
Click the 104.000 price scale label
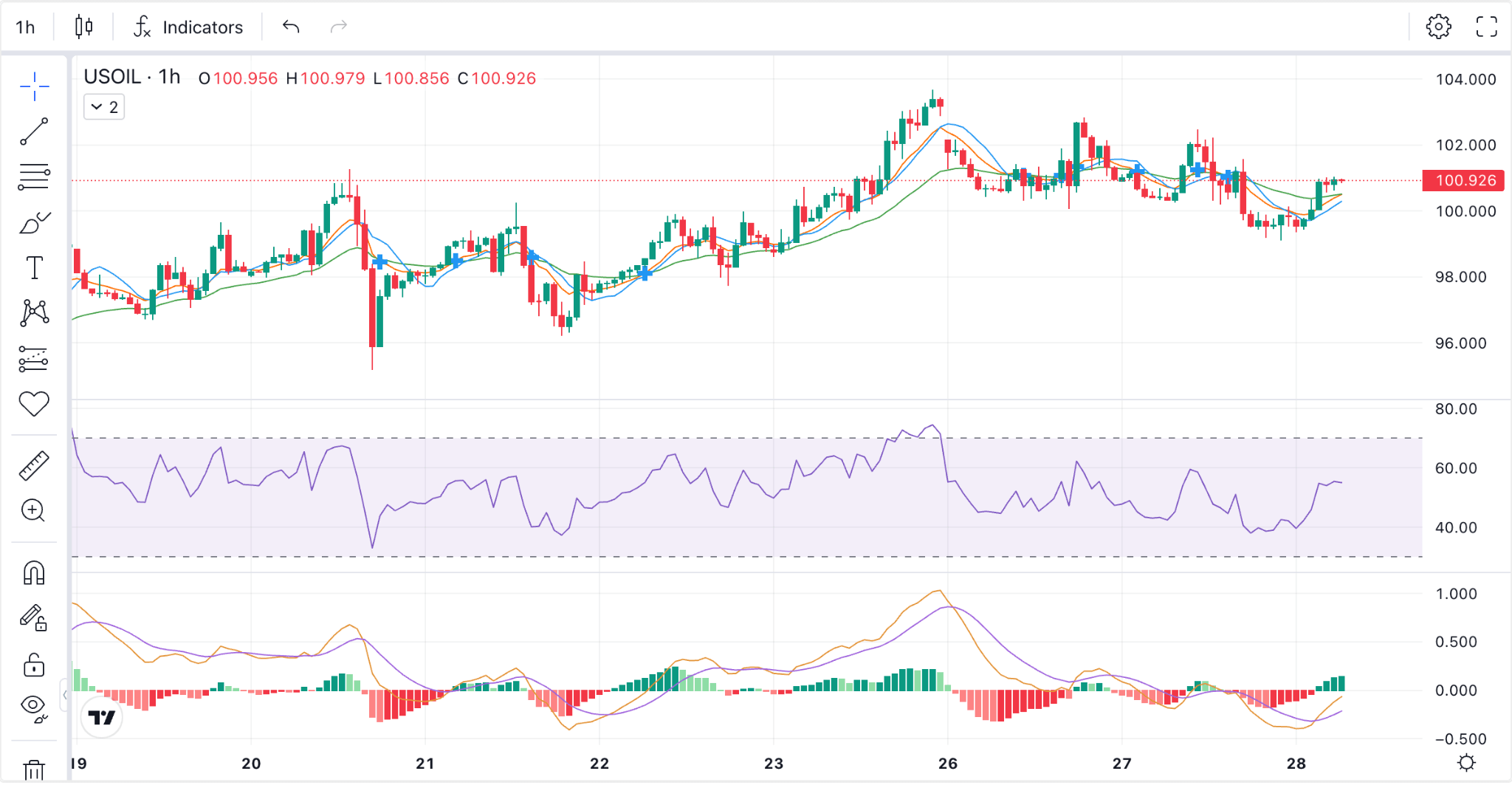click(x=1465, y=80)
